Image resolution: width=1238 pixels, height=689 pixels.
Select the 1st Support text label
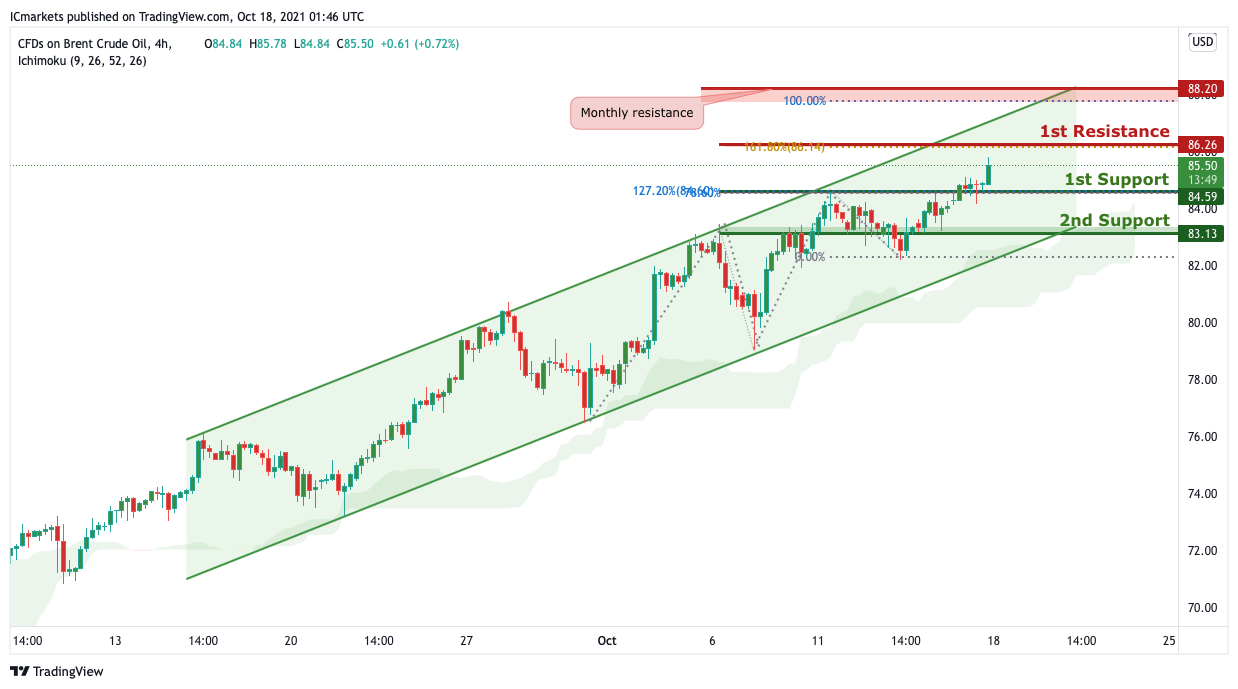pos(1116,179)
